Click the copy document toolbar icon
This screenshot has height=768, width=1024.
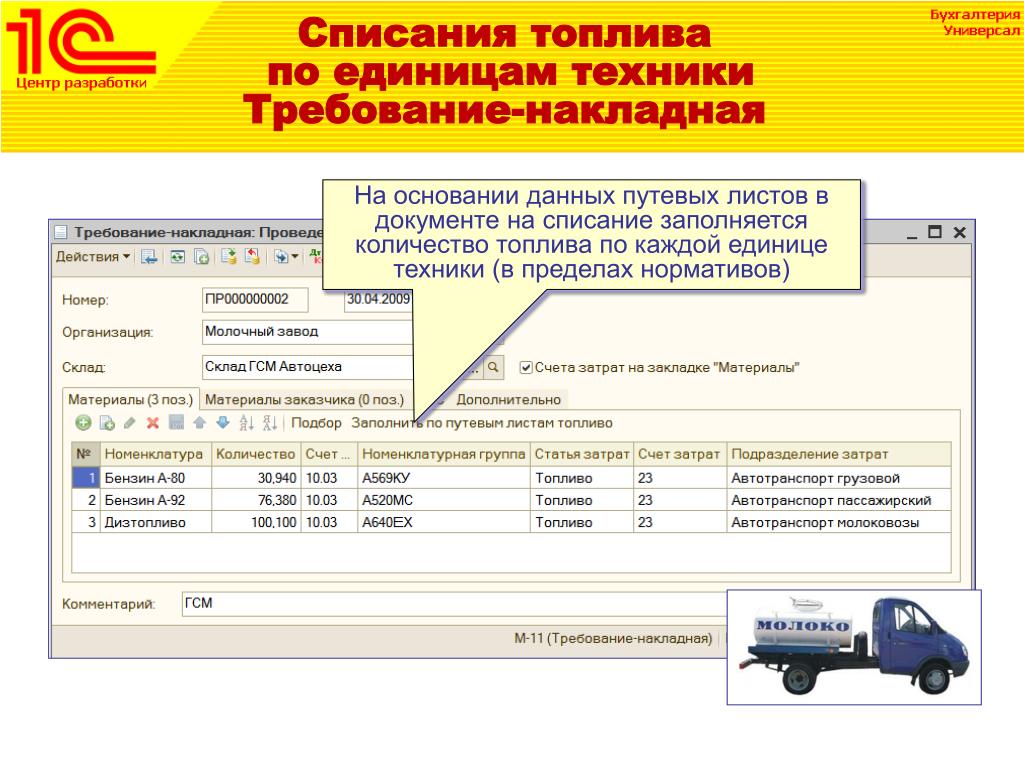(201, 257)
